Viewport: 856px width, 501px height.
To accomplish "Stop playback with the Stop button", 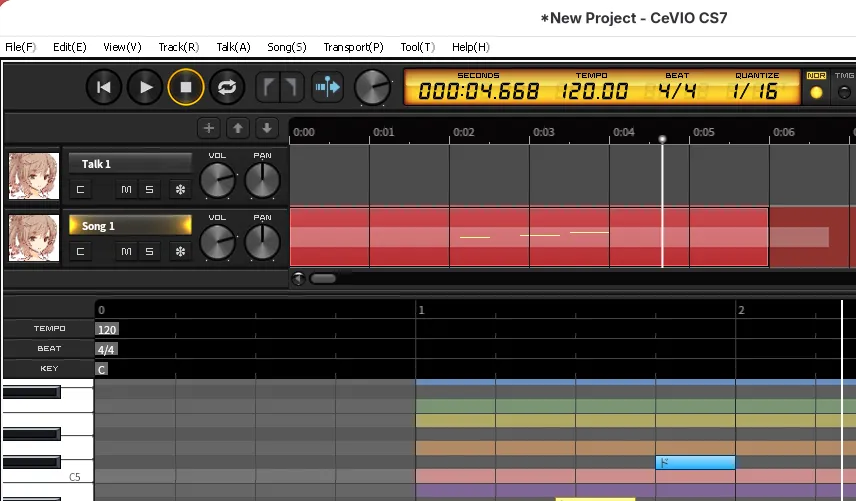I will [186, 87].
